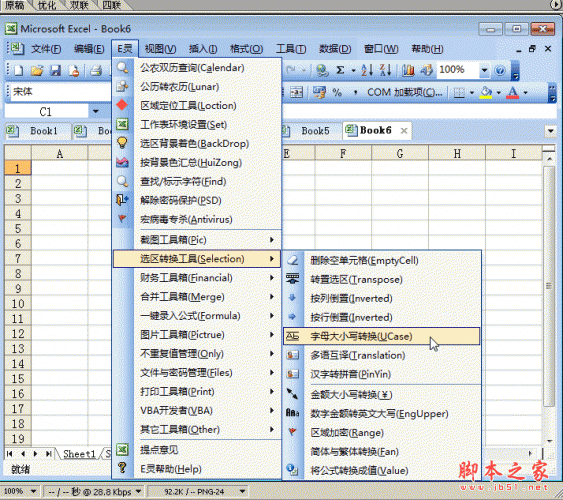Expand VBA开发者(VBA) submenu

tap(197, 411)
